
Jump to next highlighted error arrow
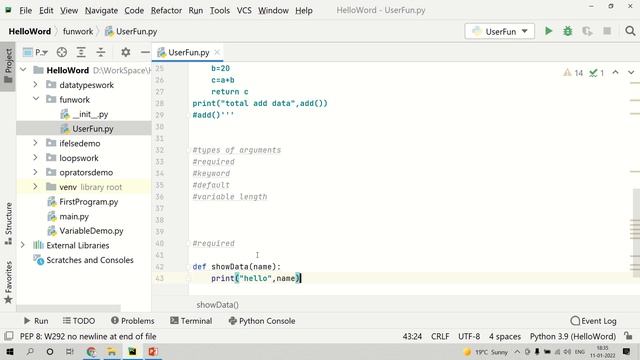coord(631,72)
